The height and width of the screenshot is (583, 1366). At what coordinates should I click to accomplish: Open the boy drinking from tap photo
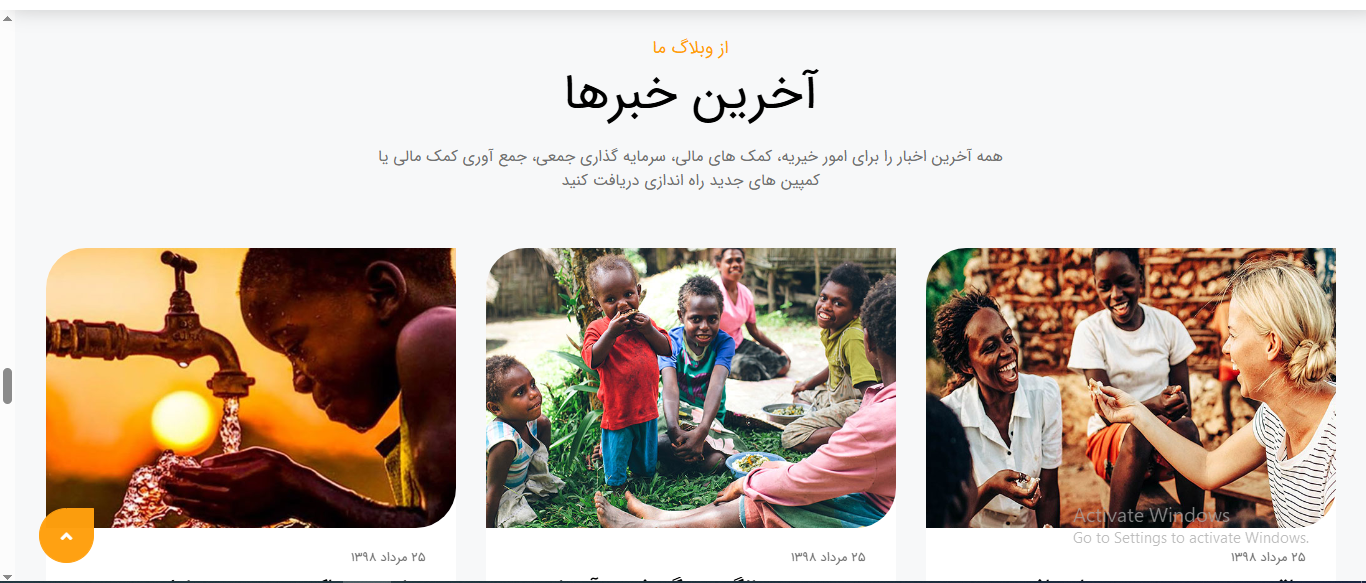click(251, 388)
